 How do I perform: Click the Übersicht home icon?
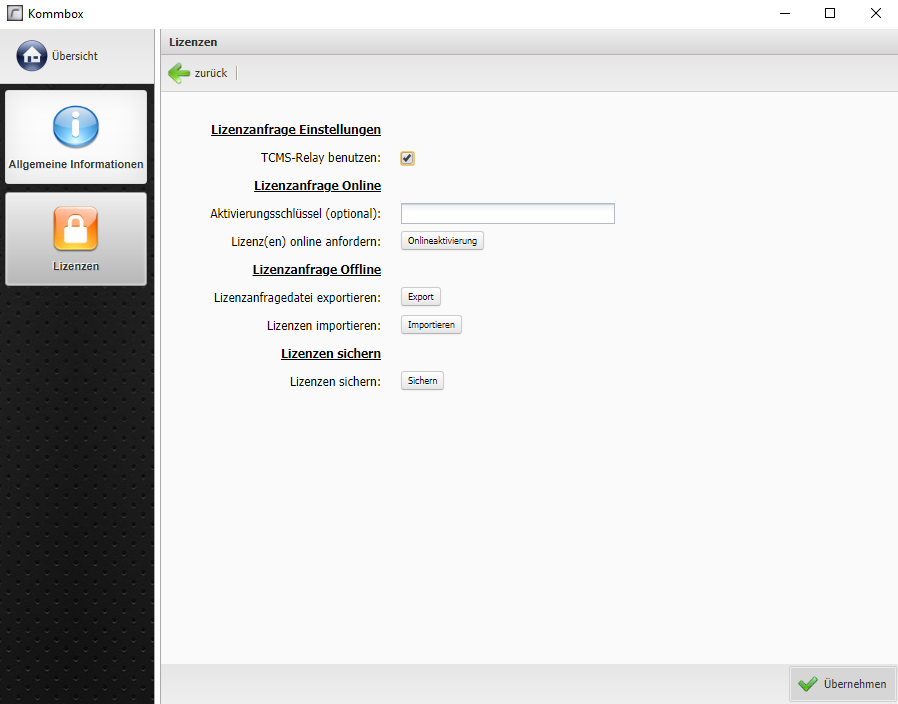[x=32, y=56]
